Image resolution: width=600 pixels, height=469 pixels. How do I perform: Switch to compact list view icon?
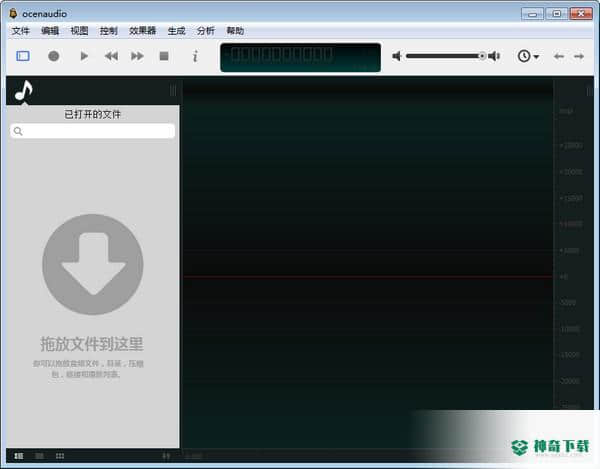(39, 456)
